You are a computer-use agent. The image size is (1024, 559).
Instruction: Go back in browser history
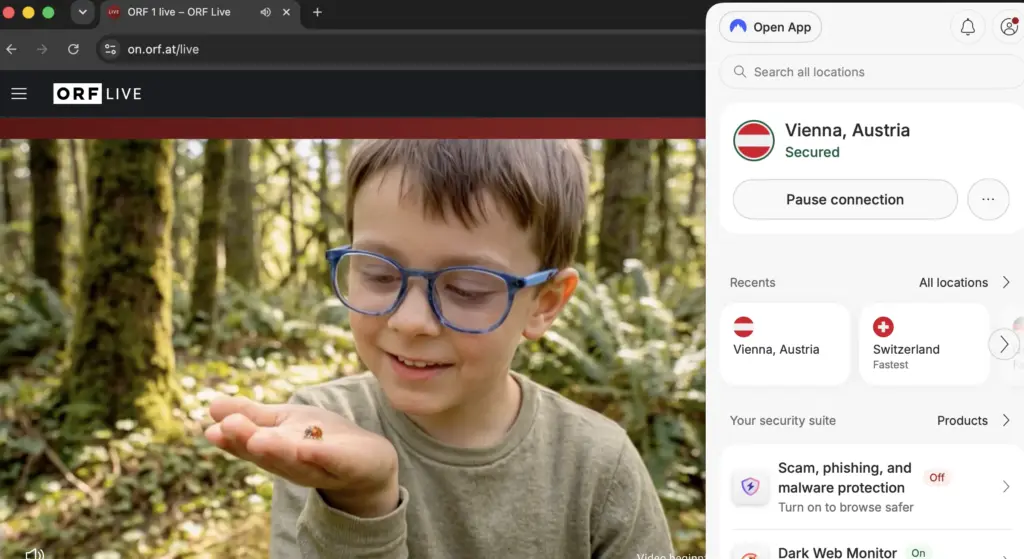pyautogui.click(x=12, y=49)
